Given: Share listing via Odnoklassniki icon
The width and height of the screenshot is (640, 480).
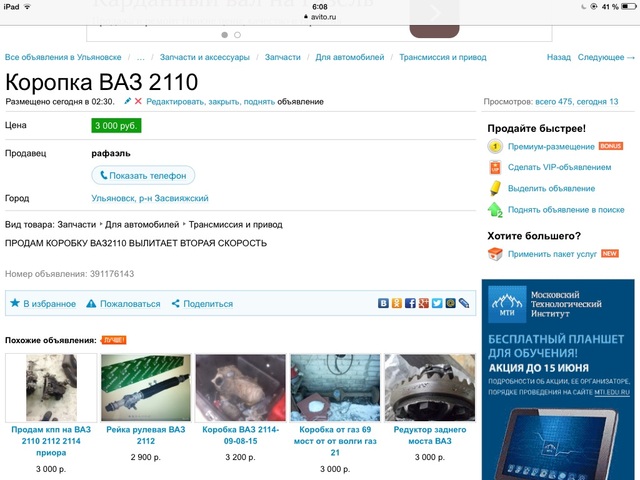Looking at the screenshot, I should tap(397, 303).
